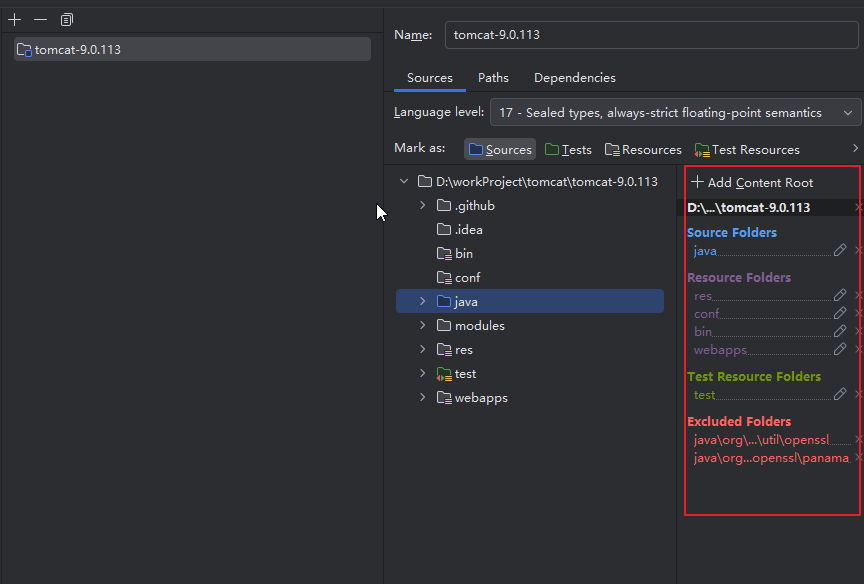The image size is (864, 584).
Task: Click Add Content Root button
Action: click(752, 182)
